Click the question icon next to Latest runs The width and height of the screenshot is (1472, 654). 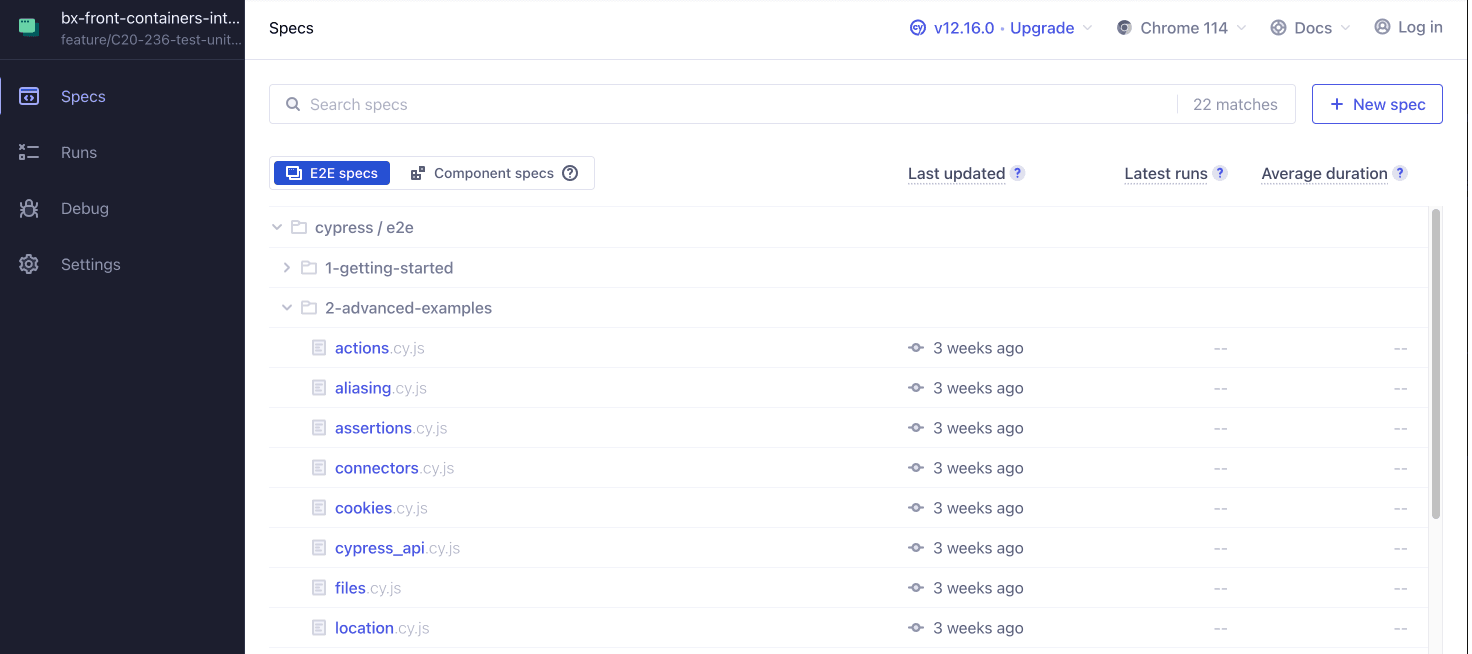coord(1220,173)
